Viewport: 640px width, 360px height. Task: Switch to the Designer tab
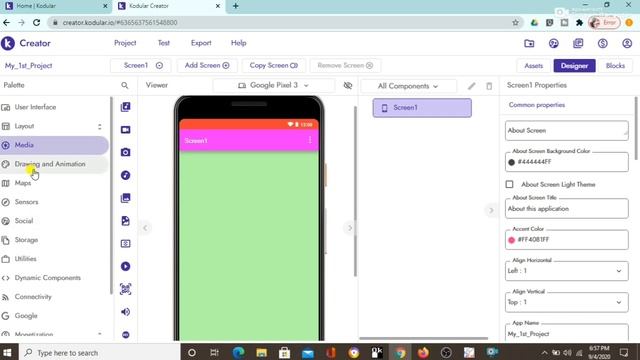[x=574, y=66]
